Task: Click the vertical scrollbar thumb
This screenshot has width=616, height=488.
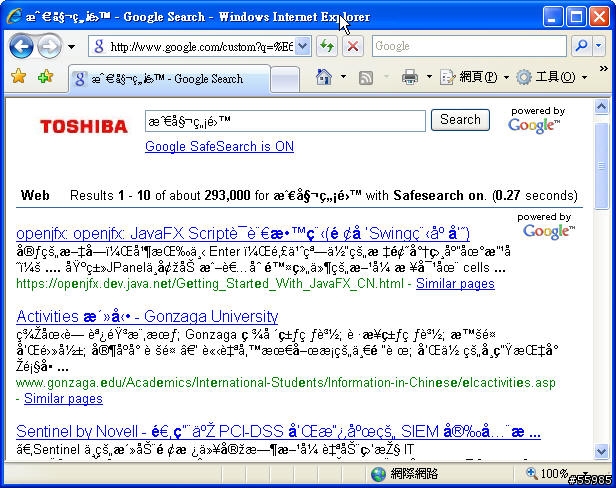Action: pyautogui.click(x=601, y=166)
